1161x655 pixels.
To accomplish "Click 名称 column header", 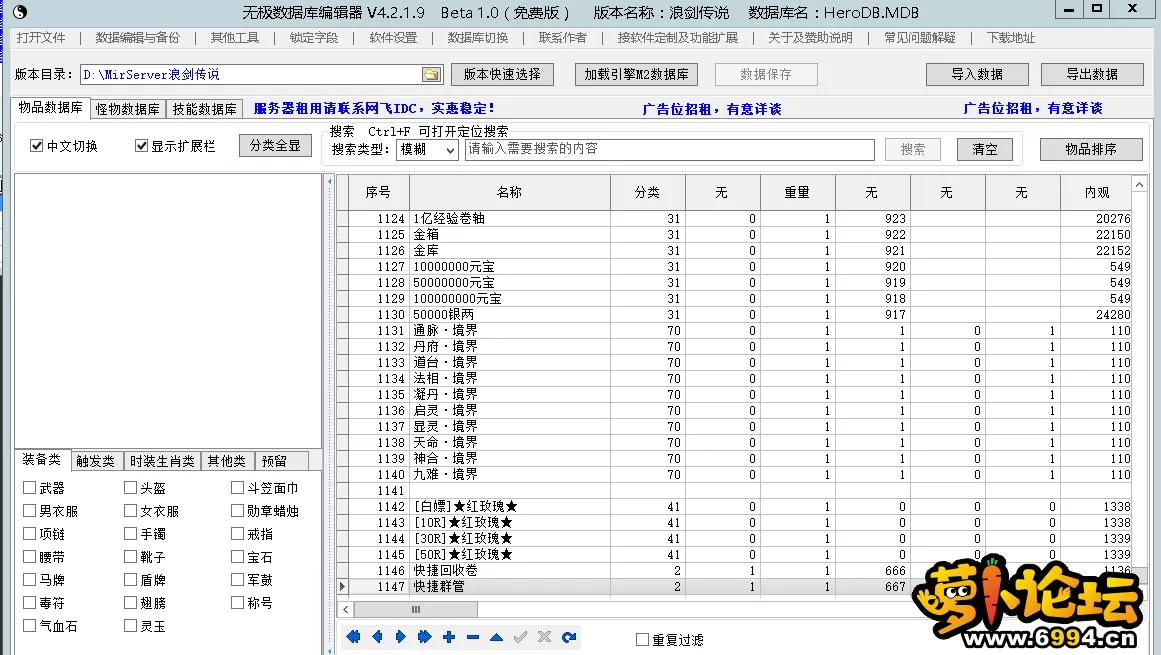I will 509,192.
